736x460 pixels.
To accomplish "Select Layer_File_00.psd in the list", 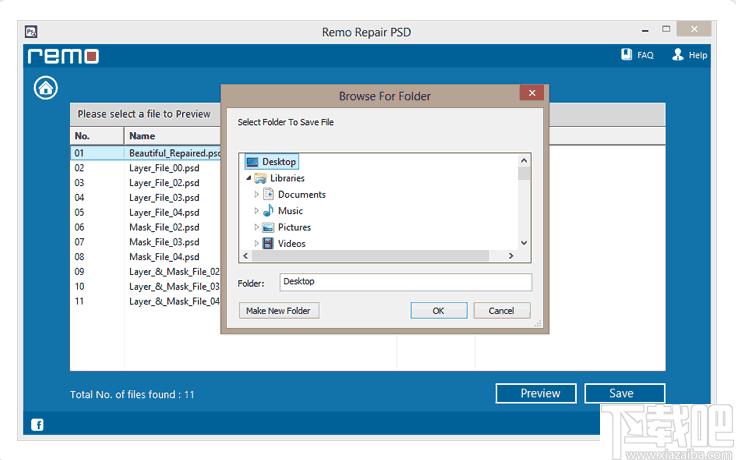I will click(164, 168).
